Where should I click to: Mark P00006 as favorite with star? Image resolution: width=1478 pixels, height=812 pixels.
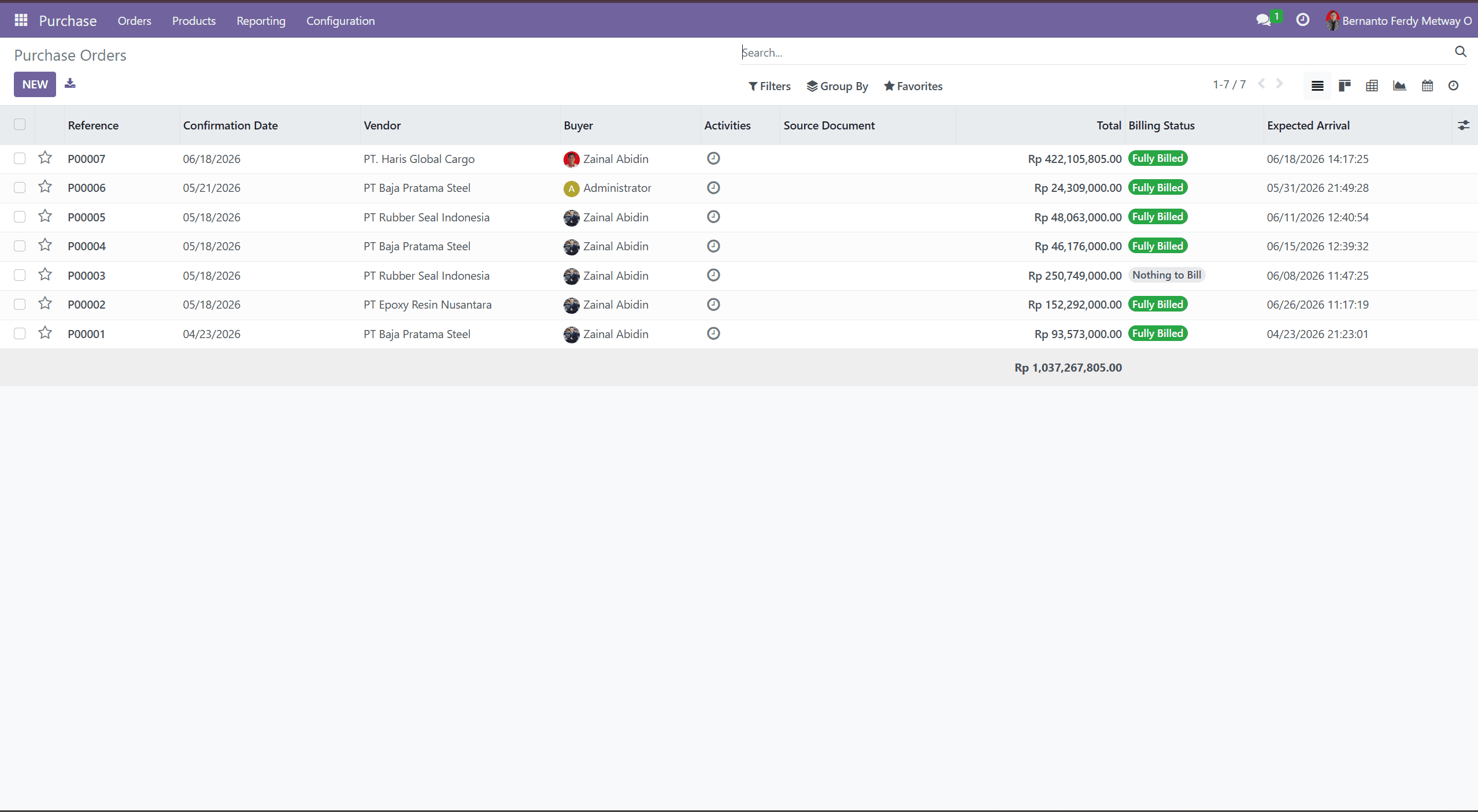pyautogui.click(x=45, y=187)
